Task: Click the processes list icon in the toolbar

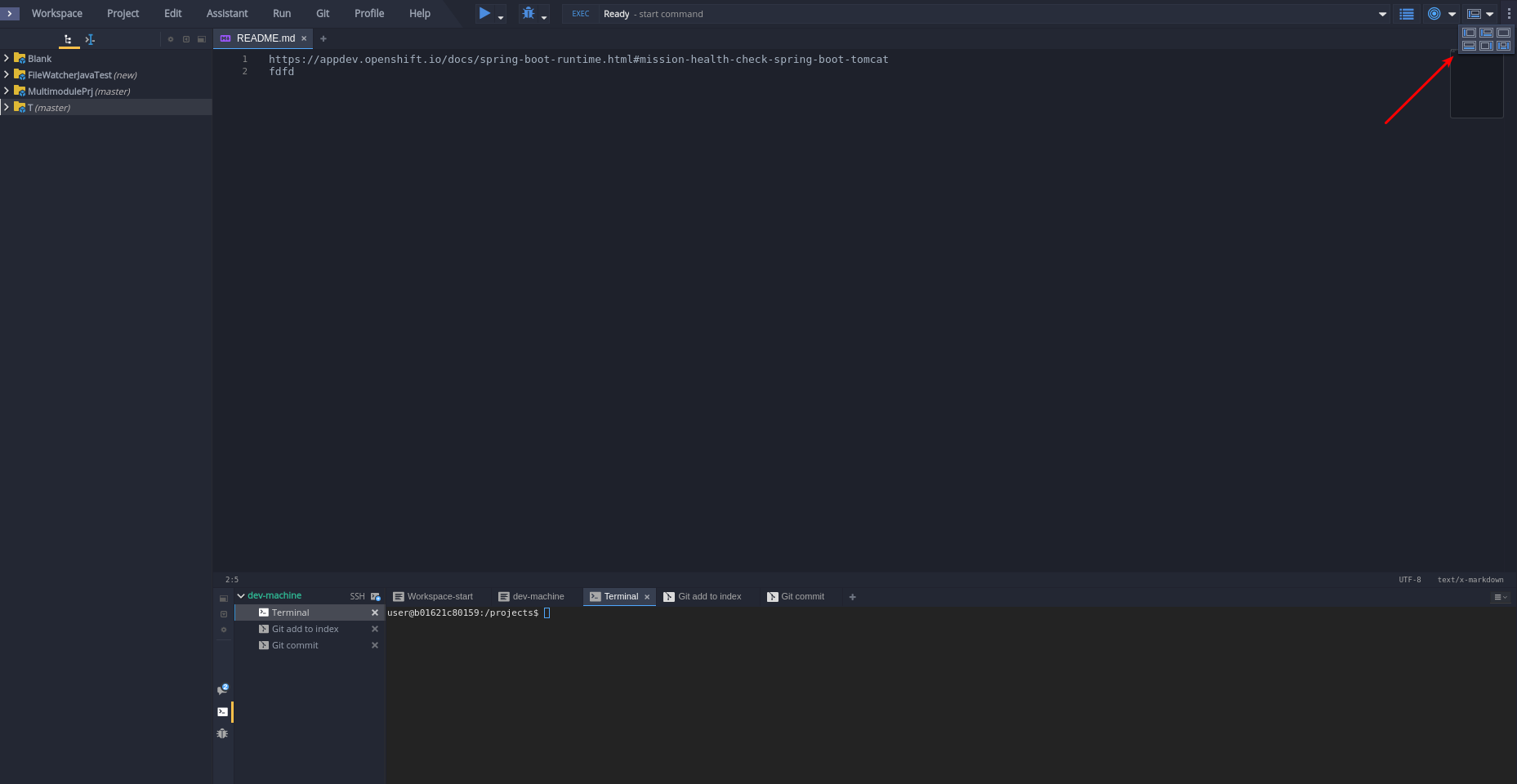Action: pyautogui.click(x=1405, y=13)
